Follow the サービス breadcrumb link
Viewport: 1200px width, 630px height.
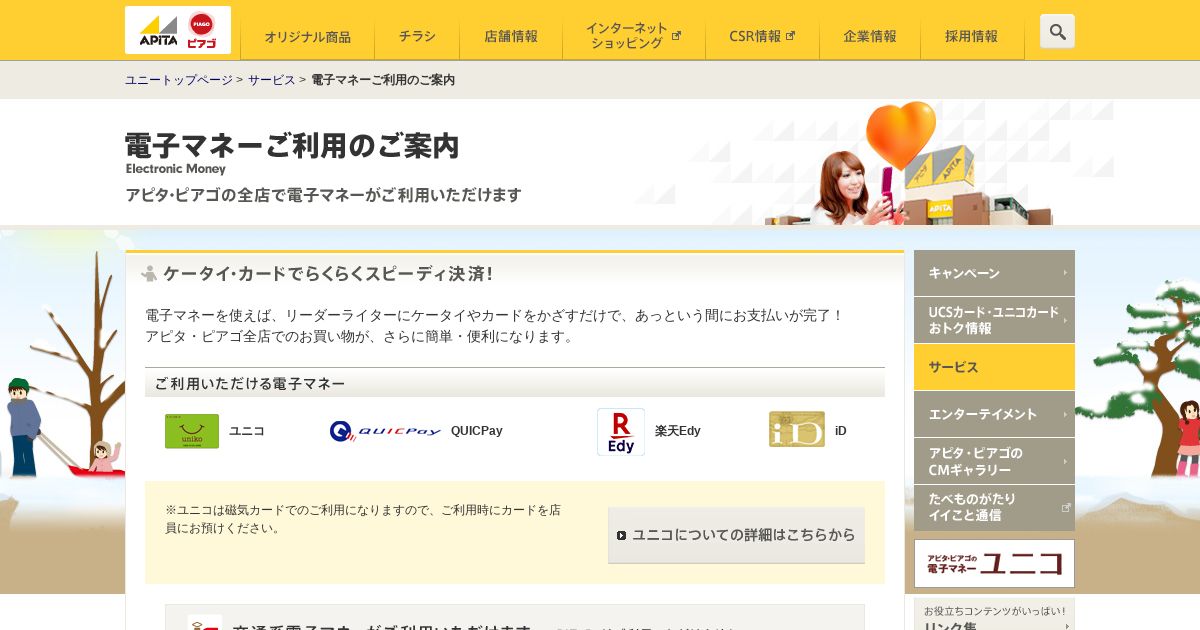pyautogui.click(x=272, y=80)
